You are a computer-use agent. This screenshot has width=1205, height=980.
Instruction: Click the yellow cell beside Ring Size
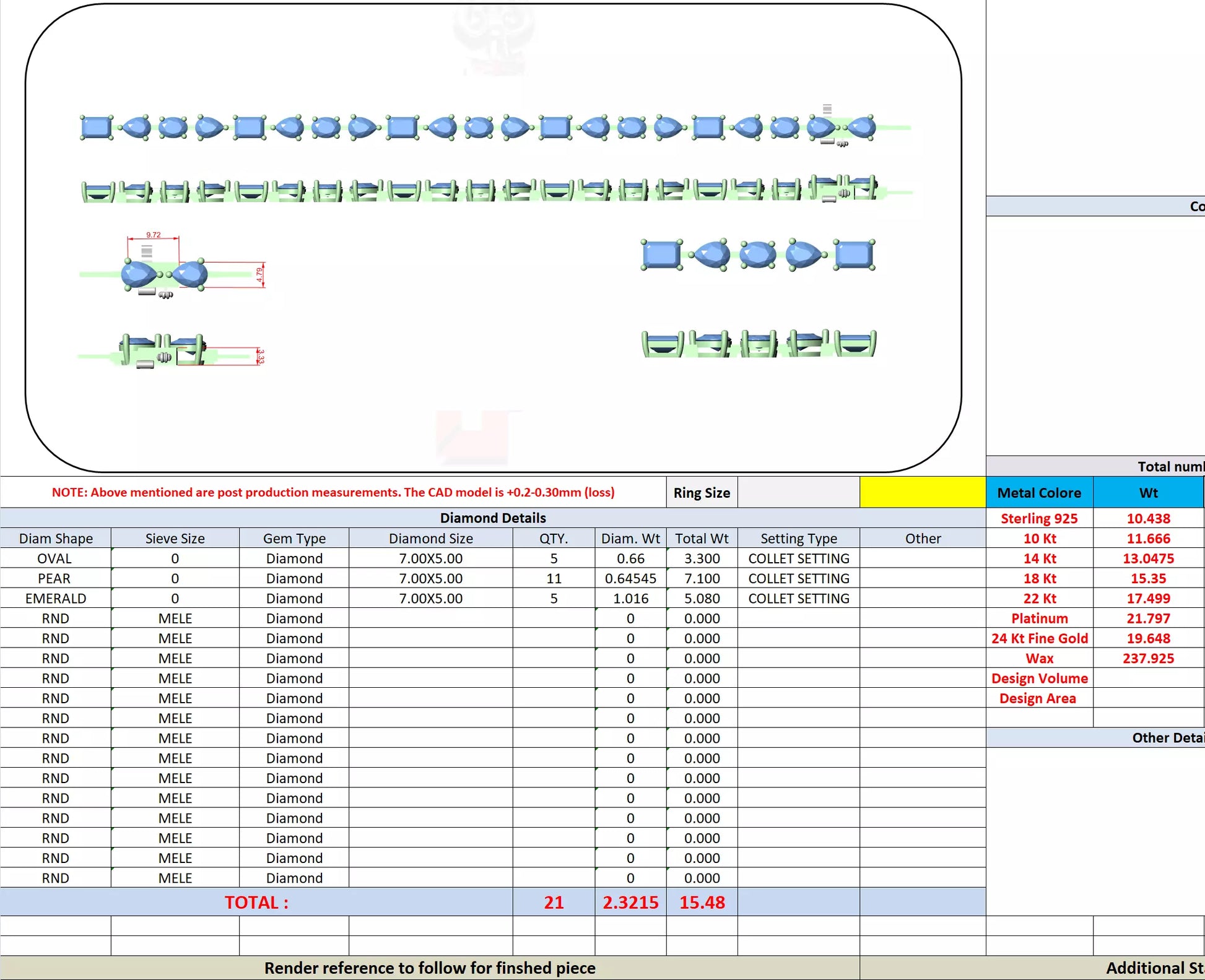922,492
